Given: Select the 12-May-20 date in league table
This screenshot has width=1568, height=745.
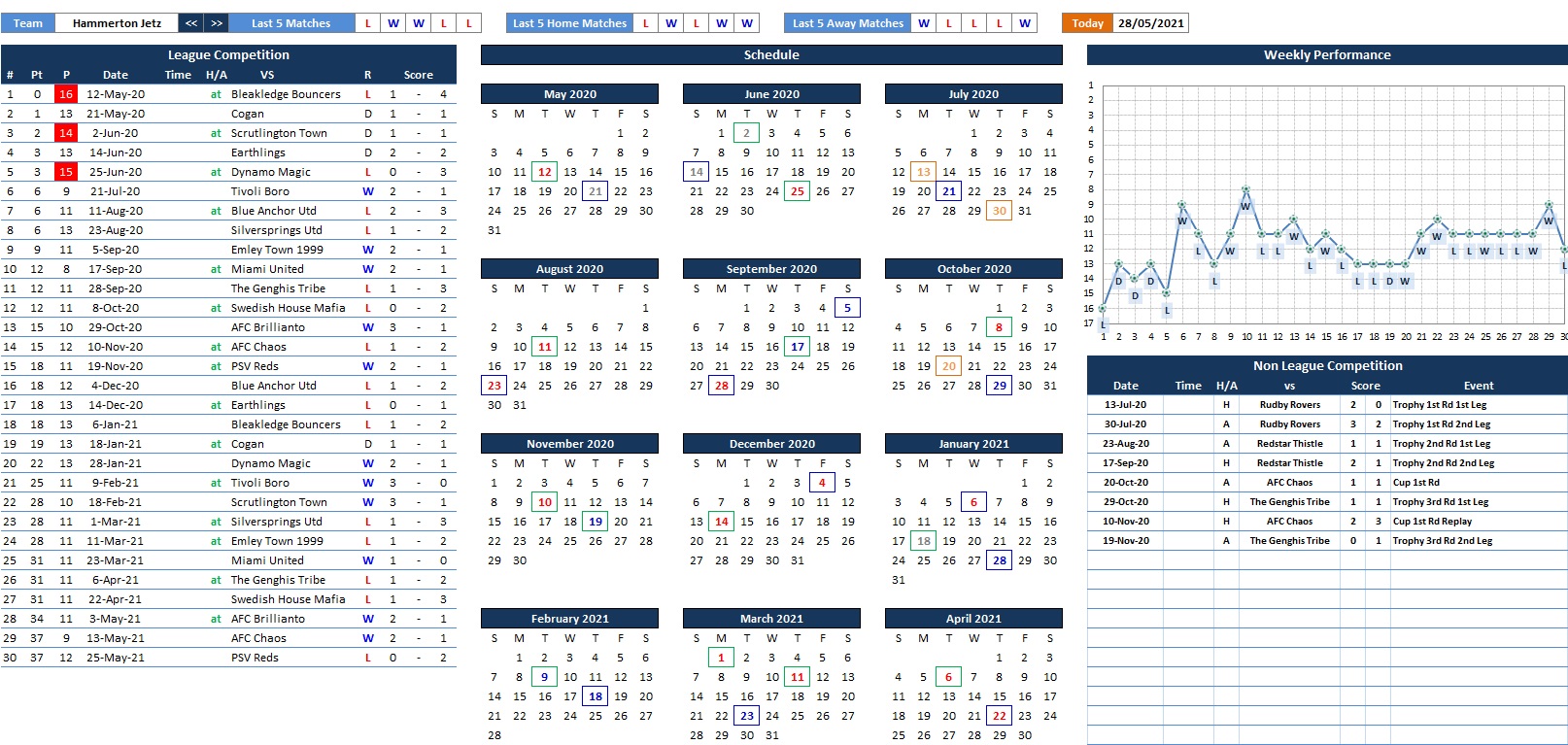Looking at the screenshot, I should [116, 94].
